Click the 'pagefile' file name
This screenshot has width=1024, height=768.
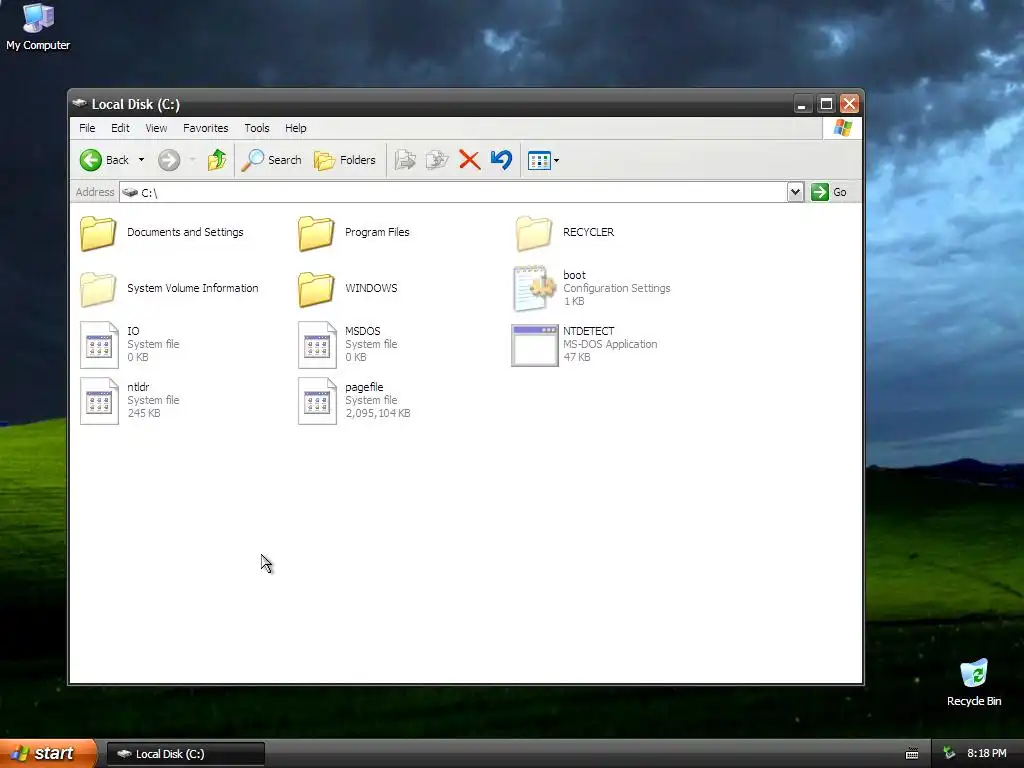364,387
